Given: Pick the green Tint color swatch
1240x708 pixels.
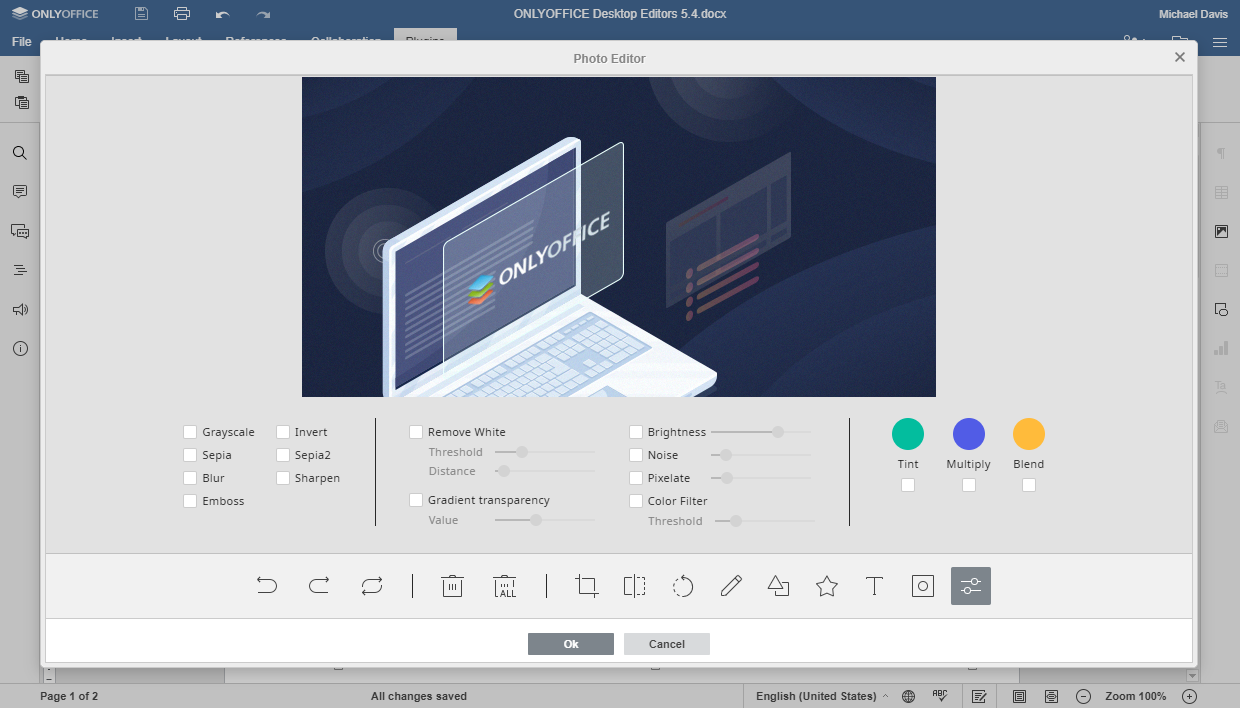Looking at the screenshot, I should pyautogui.click(x=908, y=434).
